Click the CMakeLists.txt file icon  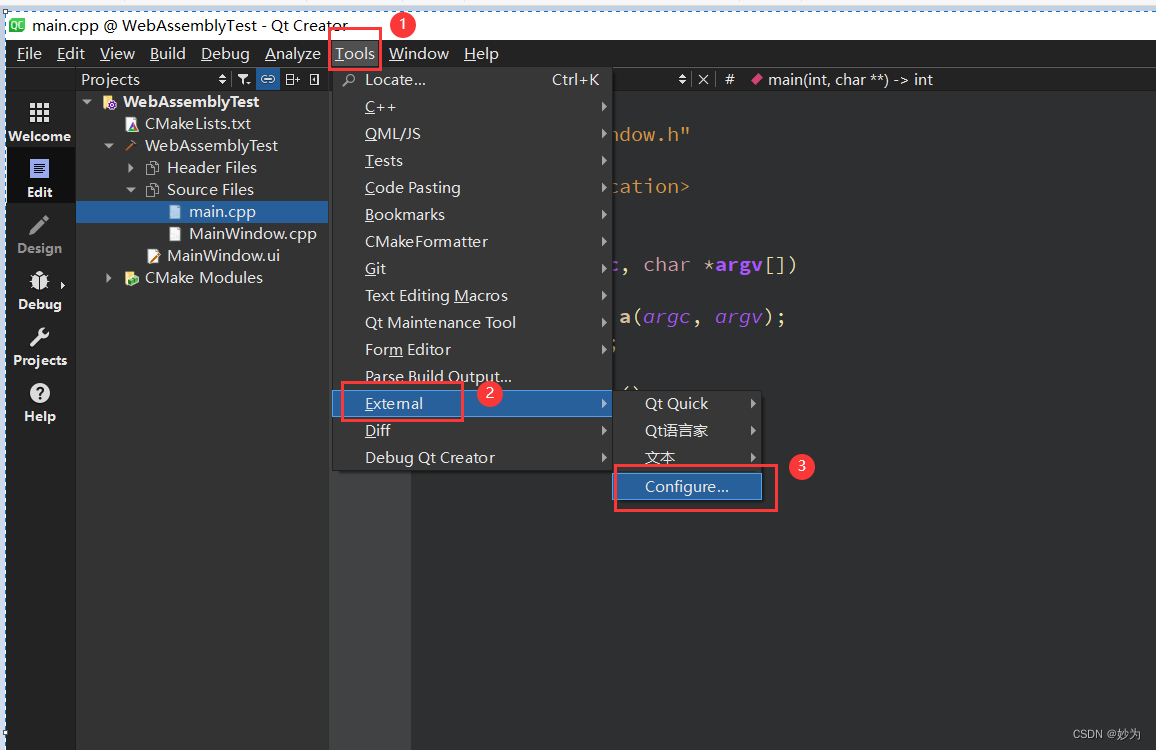132,124
